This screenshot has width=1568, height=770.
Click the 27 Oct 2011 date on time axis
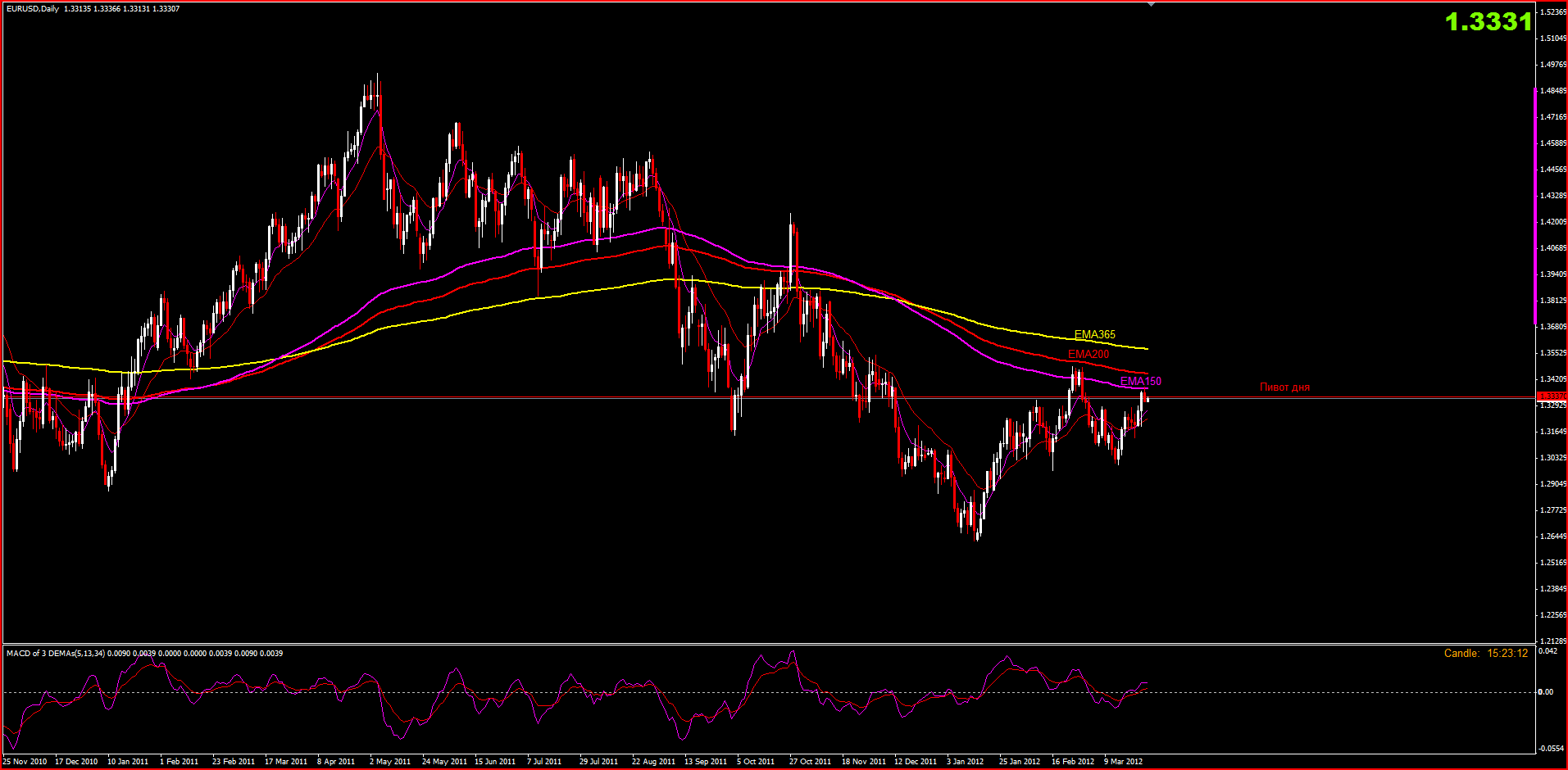pyautogui.click(x=810, y=762)
